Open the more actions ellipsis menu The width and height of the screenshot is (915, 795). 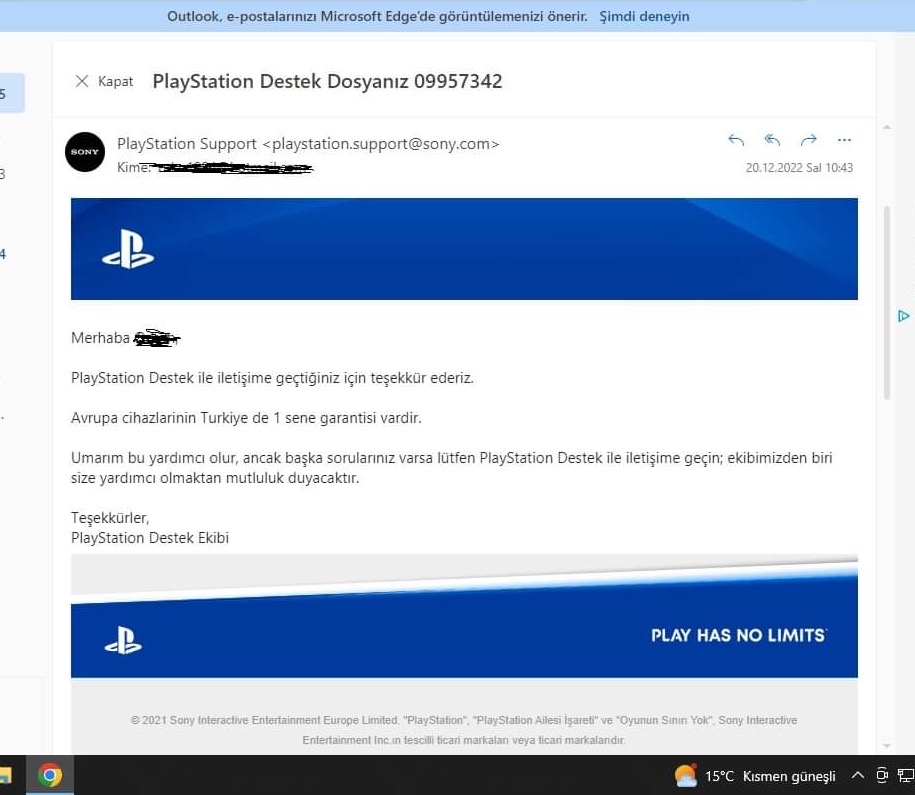(844, 140)
